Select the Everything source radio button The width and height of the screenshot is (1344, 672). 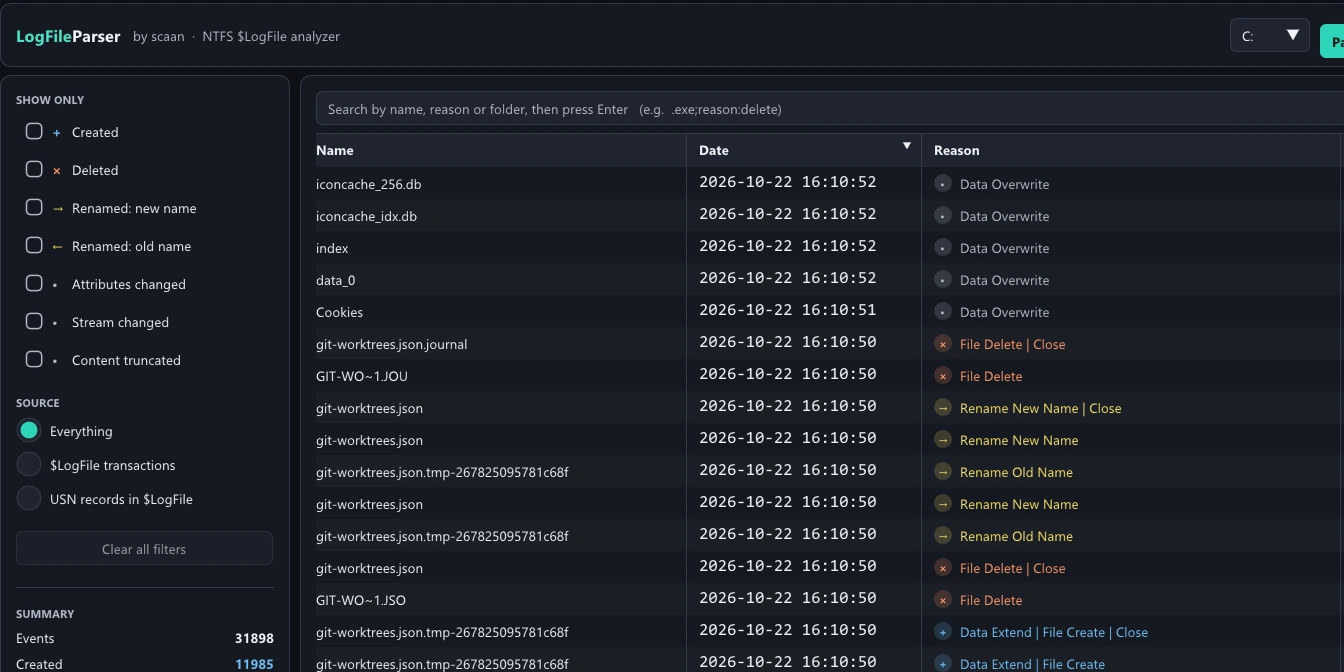click(x=29, y=431)
